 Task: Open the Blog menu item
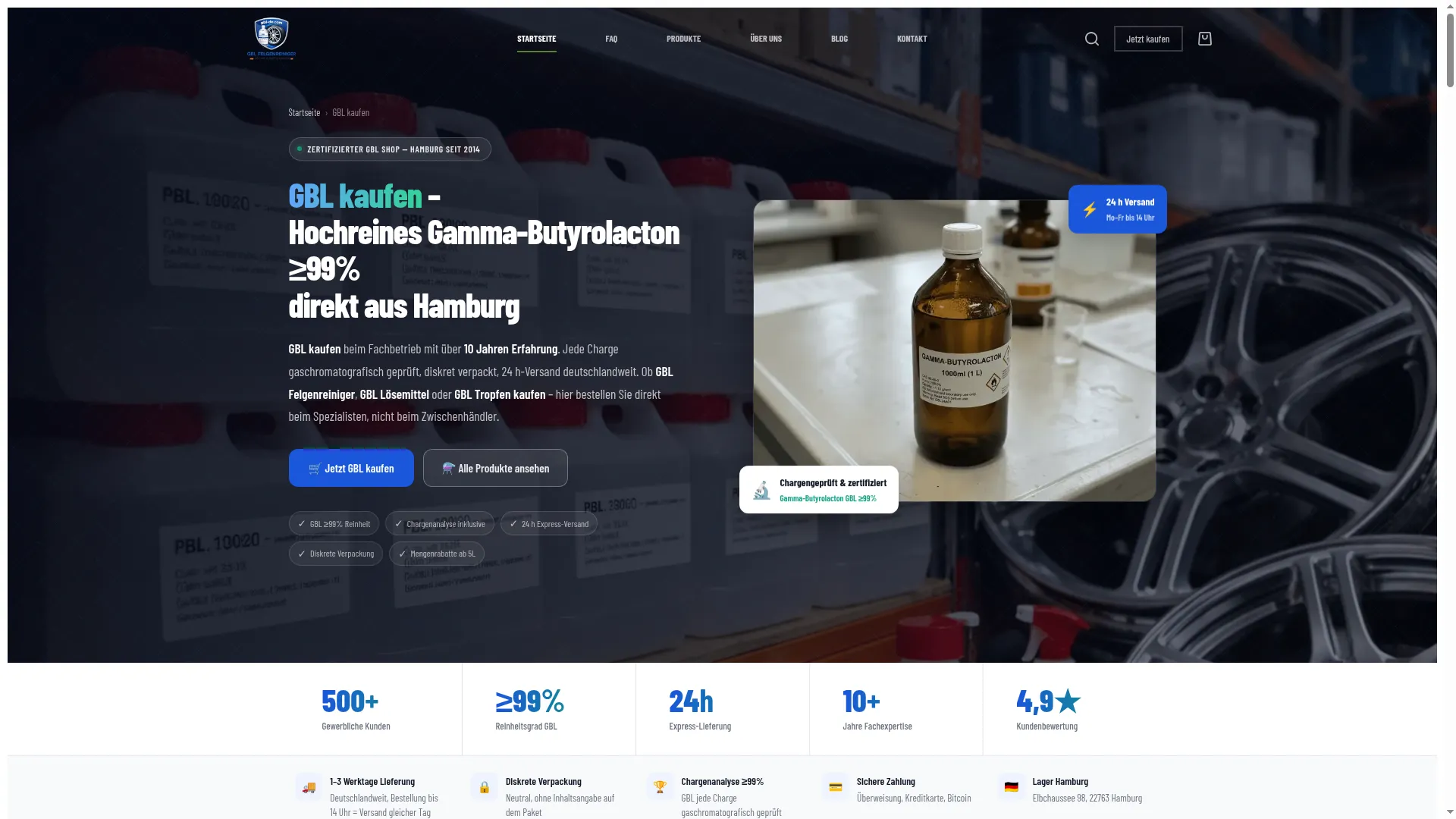[x=839, y=39]
